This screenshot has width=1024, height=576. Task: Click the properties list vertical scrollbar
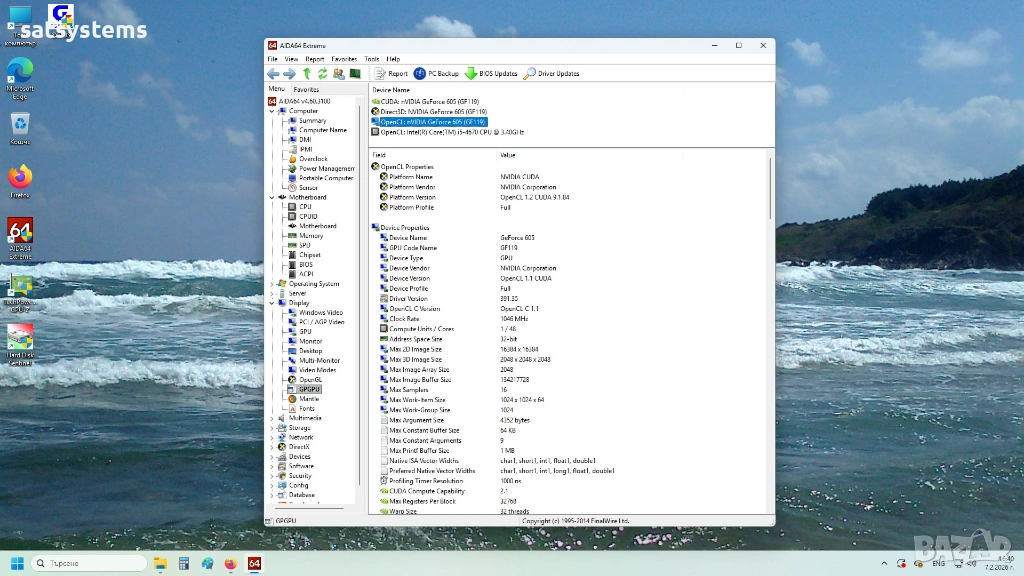(771, 190)
